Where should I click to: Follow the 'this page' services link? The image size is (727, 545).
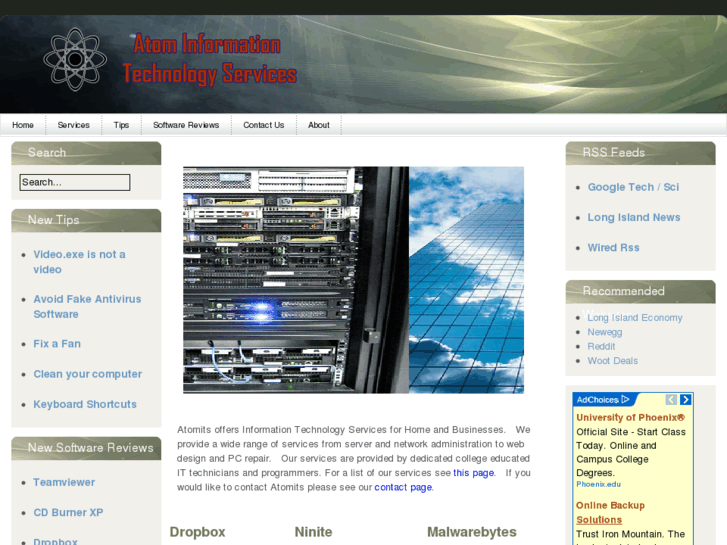tap(473, 473)
